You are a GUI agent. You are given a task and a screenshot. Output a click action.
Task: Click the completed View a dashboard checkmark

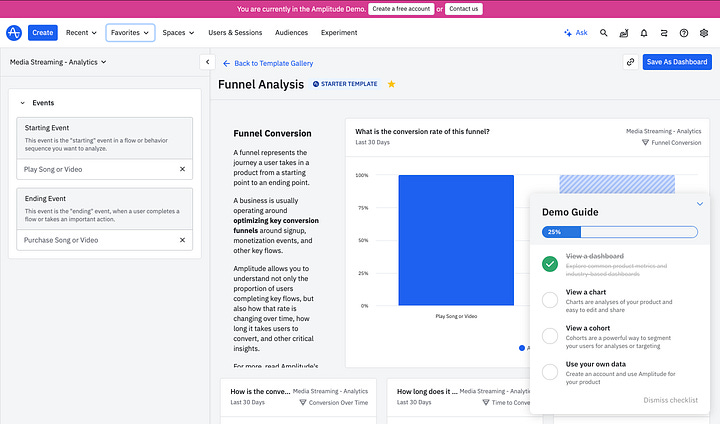click(x=550, y=264)
